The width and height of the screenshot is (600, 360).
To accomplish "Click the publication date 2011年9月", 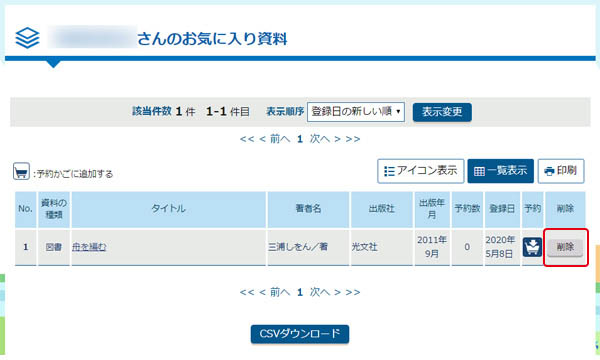I will tap(432, 247).
